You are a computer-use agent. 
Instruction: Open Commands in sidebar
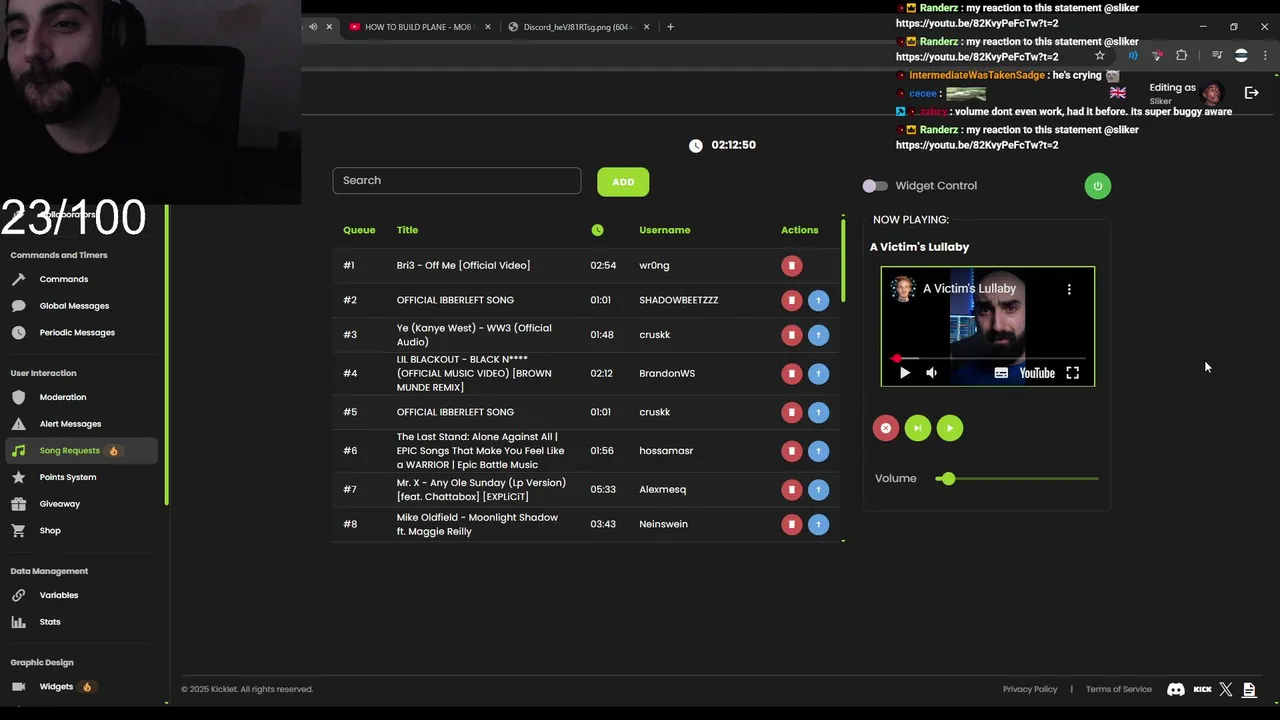(x=64, y=279)
